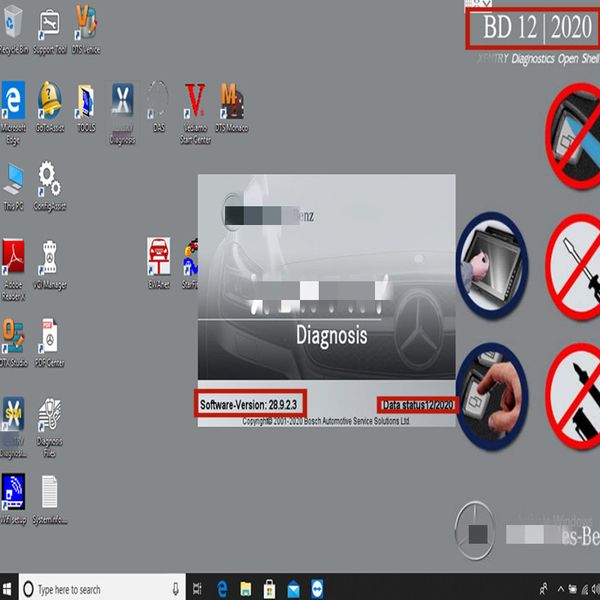Open Vediamo Start Center shortcut
This screenshot has width=600, height=600.
(195, 113)
